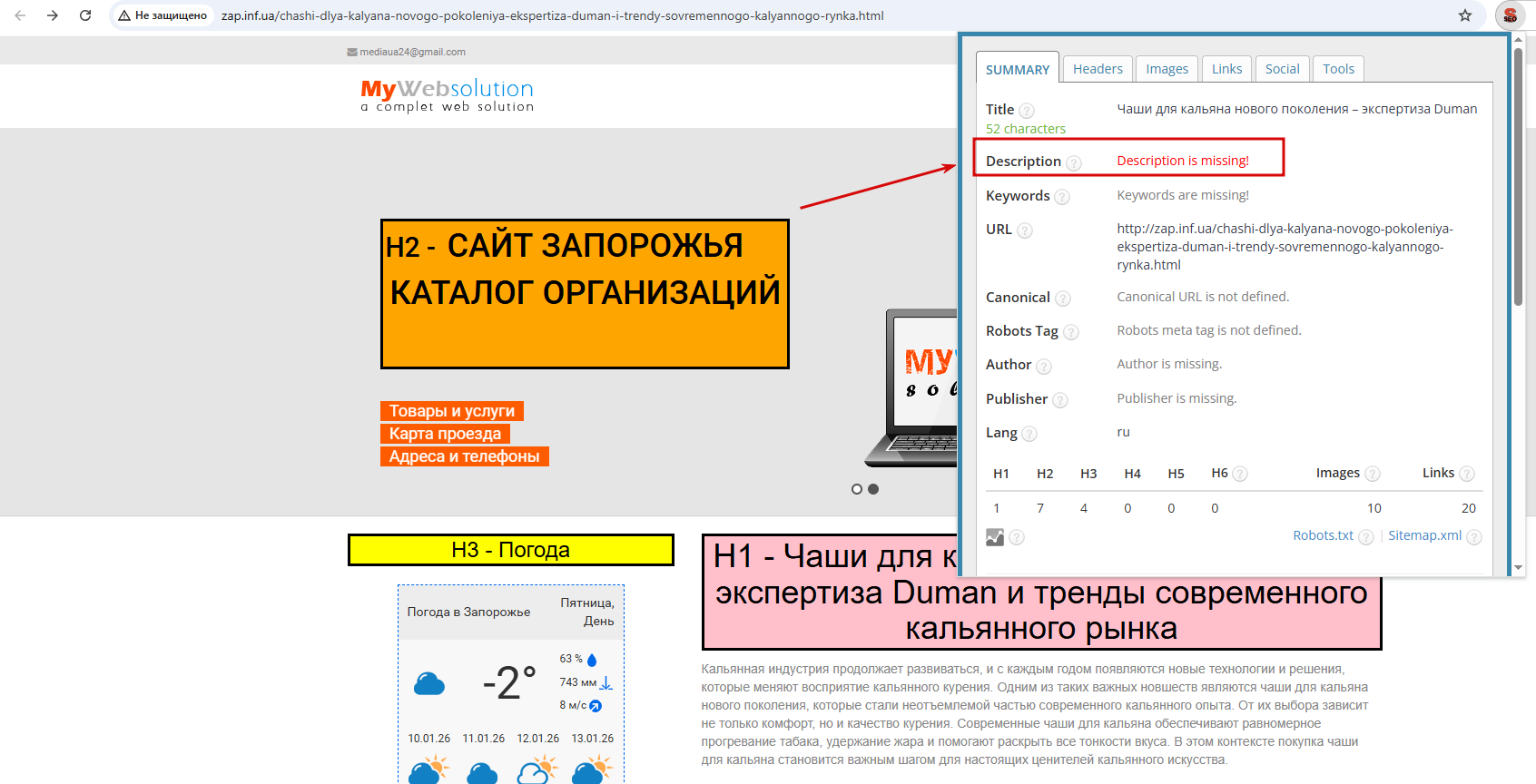Open help icon next to Keywords

point(1062,197)
